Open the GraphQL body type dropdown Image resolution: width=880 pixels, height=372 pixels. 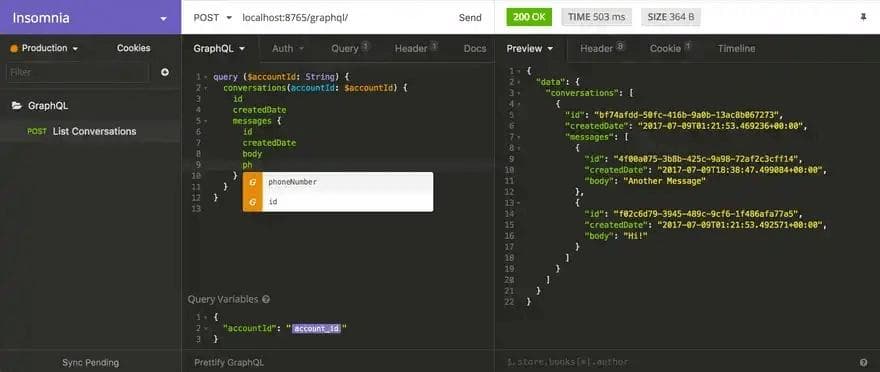pos(219,49)
